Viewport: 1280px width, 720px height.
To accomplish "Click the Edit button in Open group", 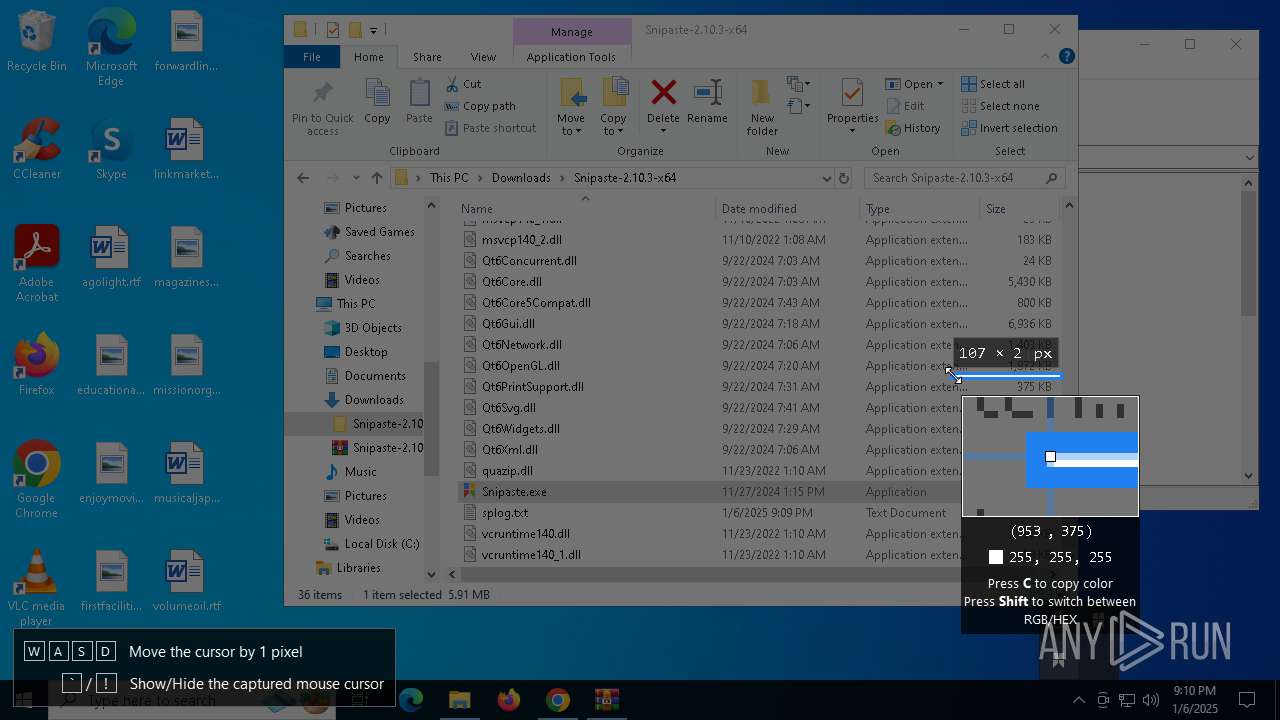I will [905, 106].
